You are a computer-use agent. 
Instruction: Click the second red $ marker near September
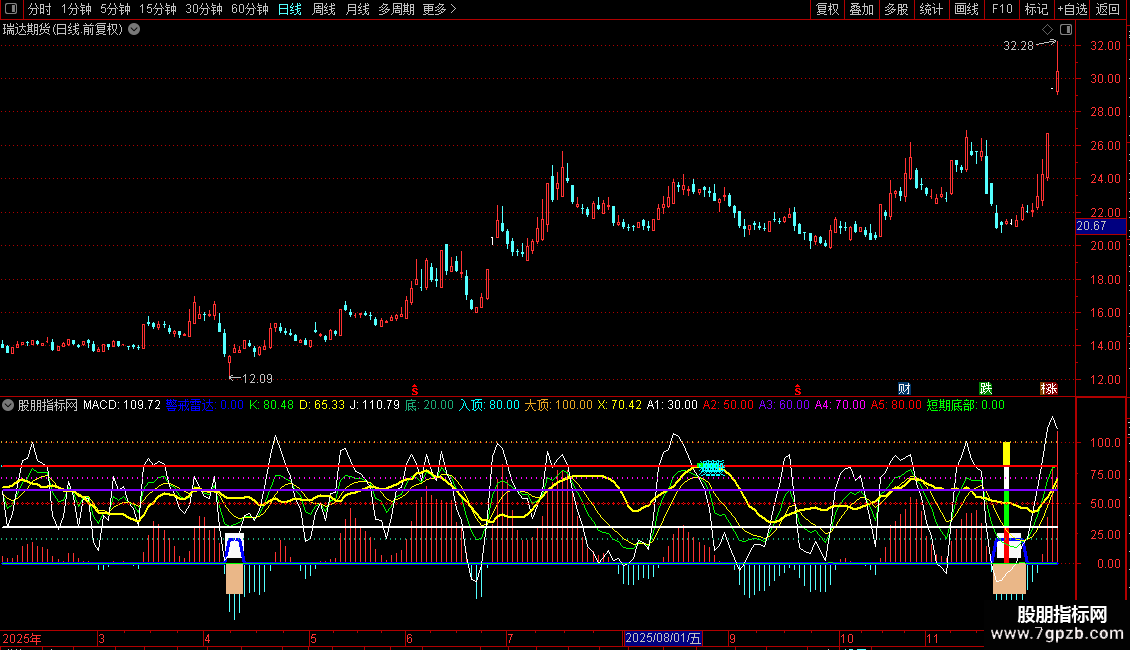coord(798,388)
